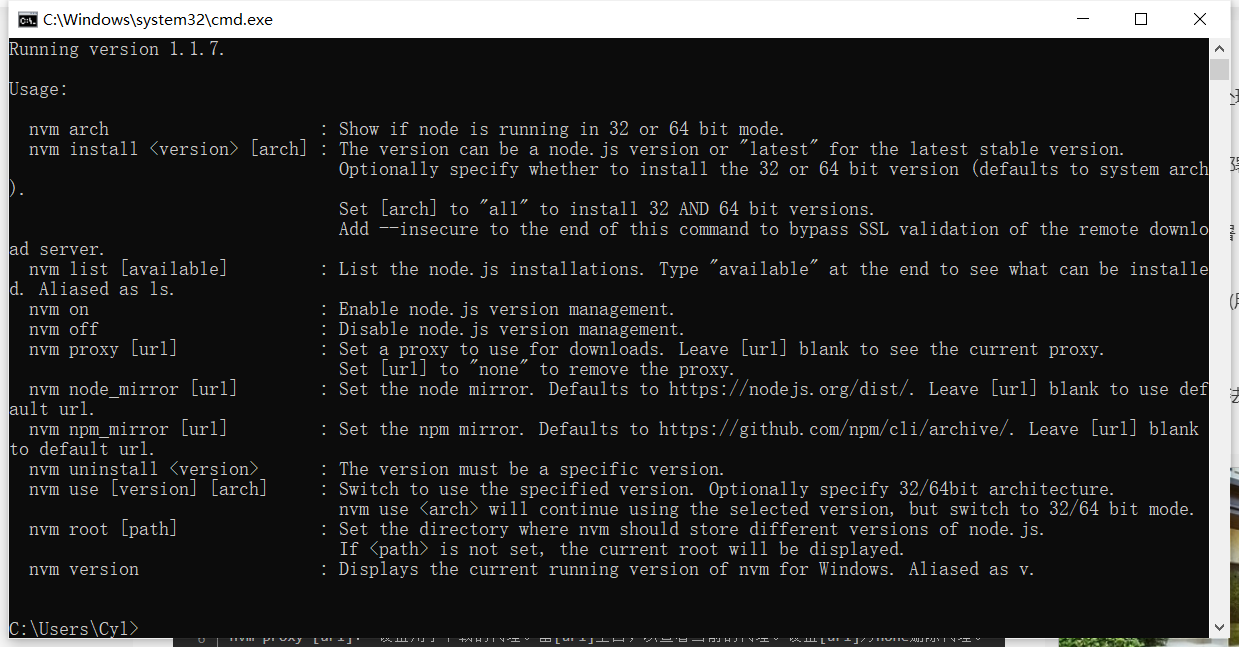Click the 'nvm root [path]' command text

103,529
